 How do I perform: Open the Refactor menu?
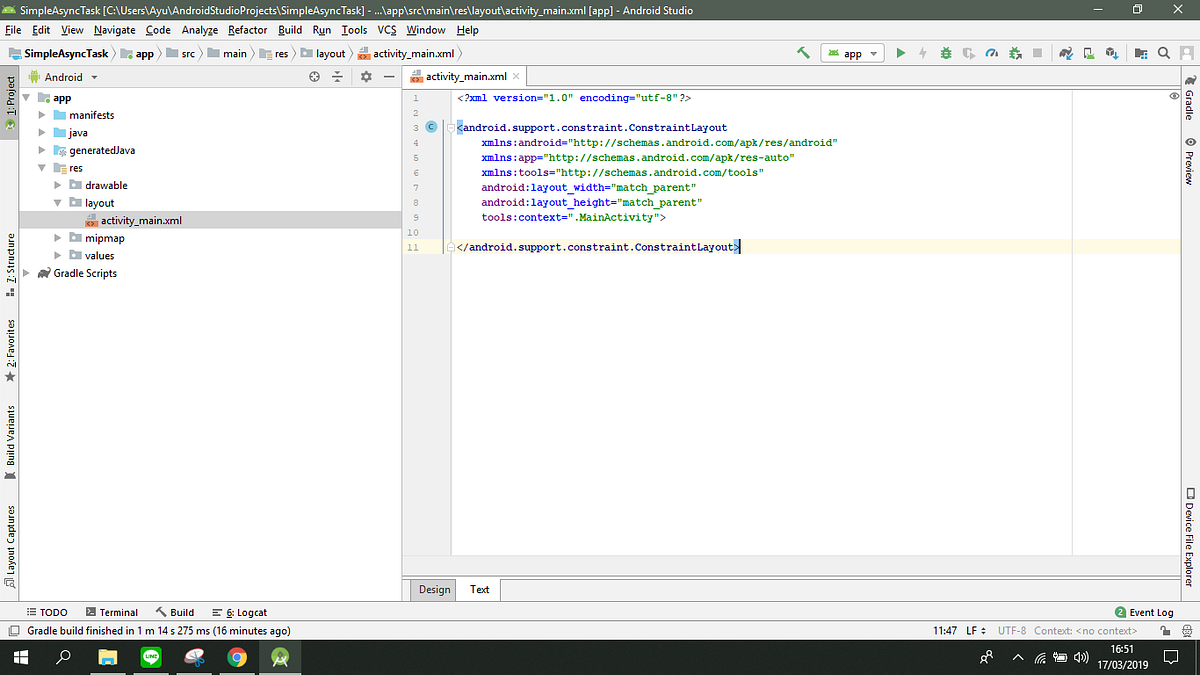[x=247, y=30]
